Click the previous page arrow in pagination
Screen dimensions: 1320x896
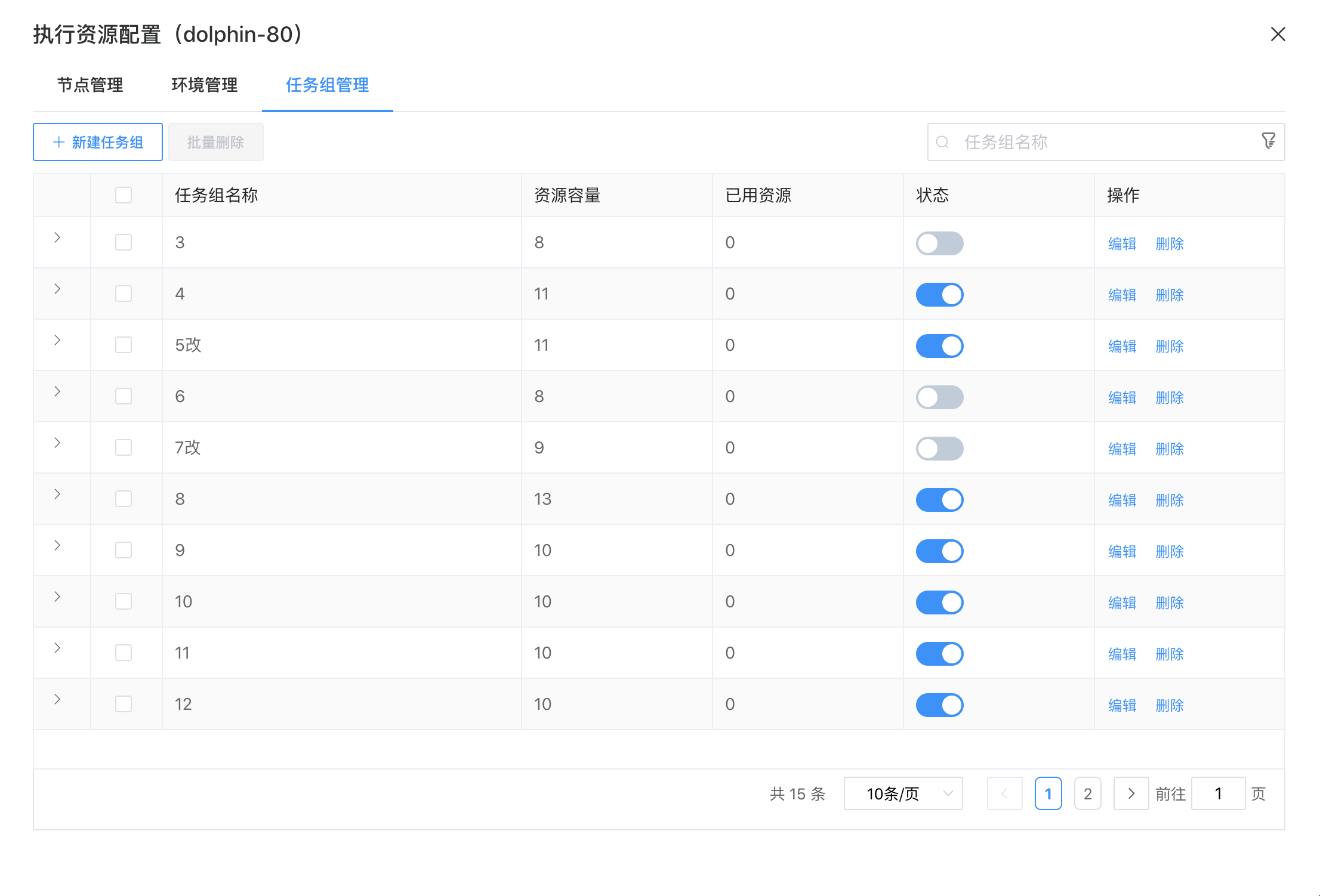pyautogui.click(x=1004, y=793)
